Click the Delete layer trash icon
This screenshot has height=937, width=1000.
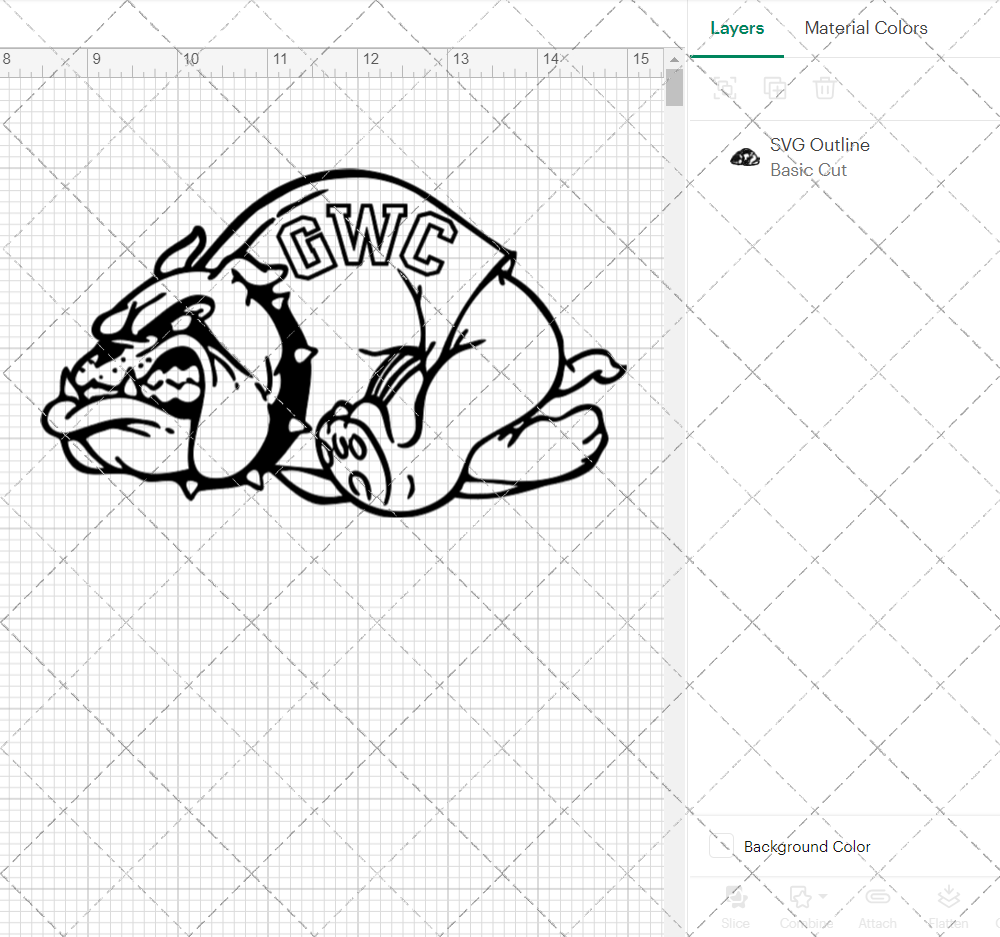click(x=824, y=88)
